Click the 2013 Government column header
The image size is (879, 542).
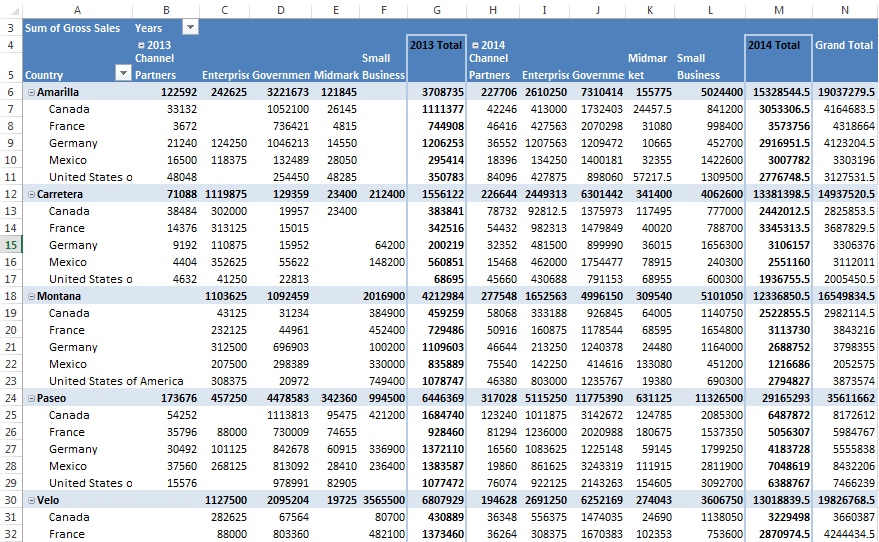pyautogui.click(x=280, y=75)
